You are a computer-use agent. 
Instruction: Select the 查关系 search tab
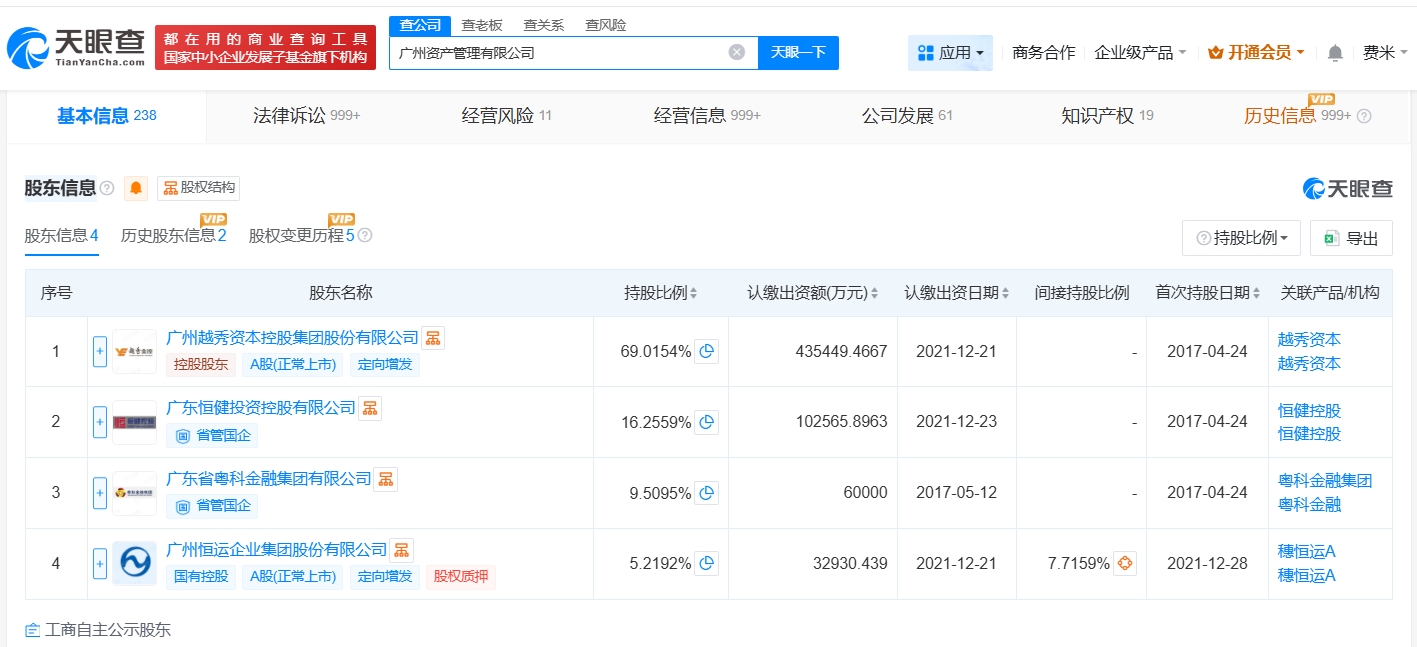tap(544, 26)
